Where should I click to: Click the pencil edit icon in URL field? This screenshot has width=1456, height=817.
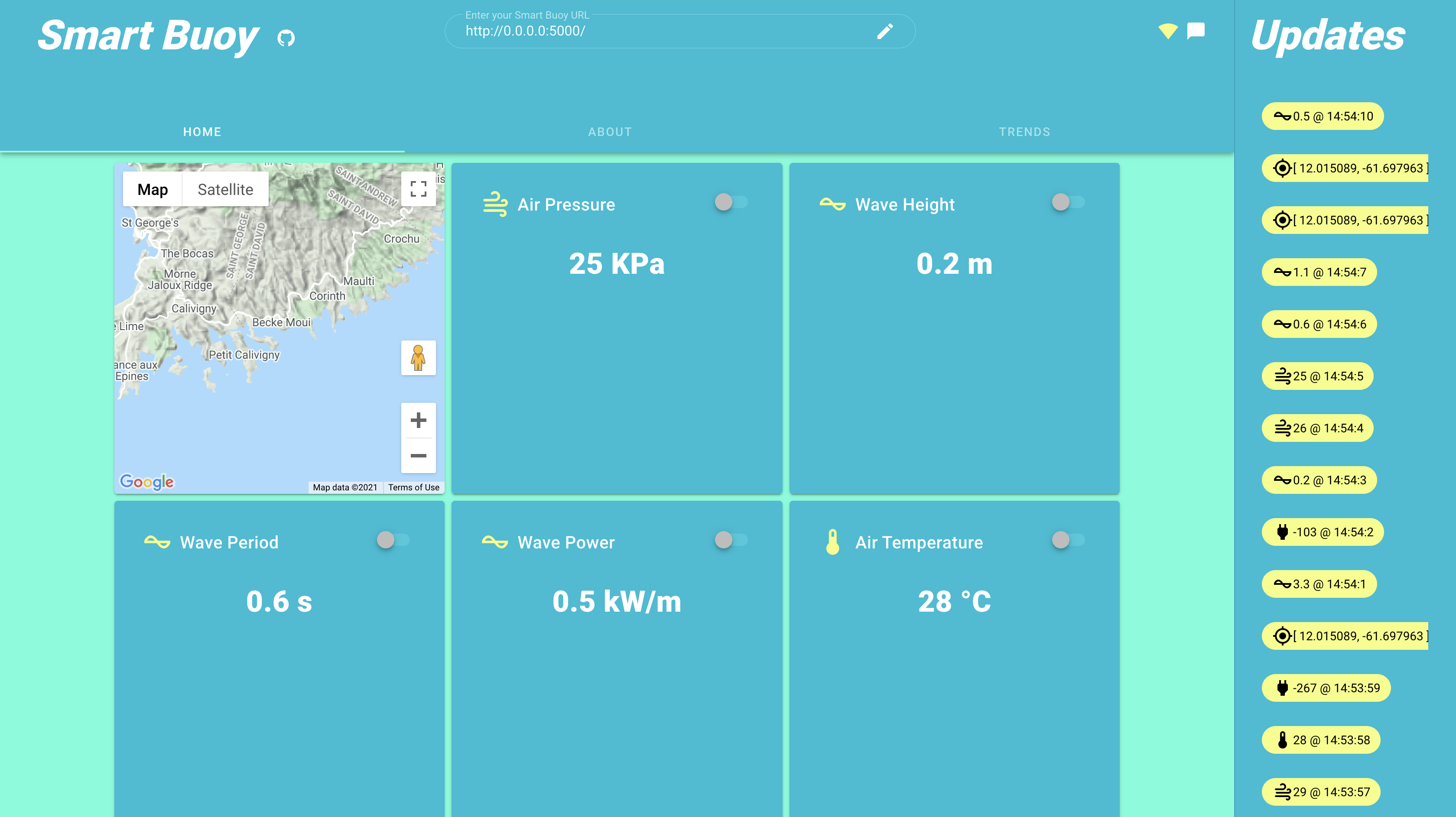tap(884, 31)
